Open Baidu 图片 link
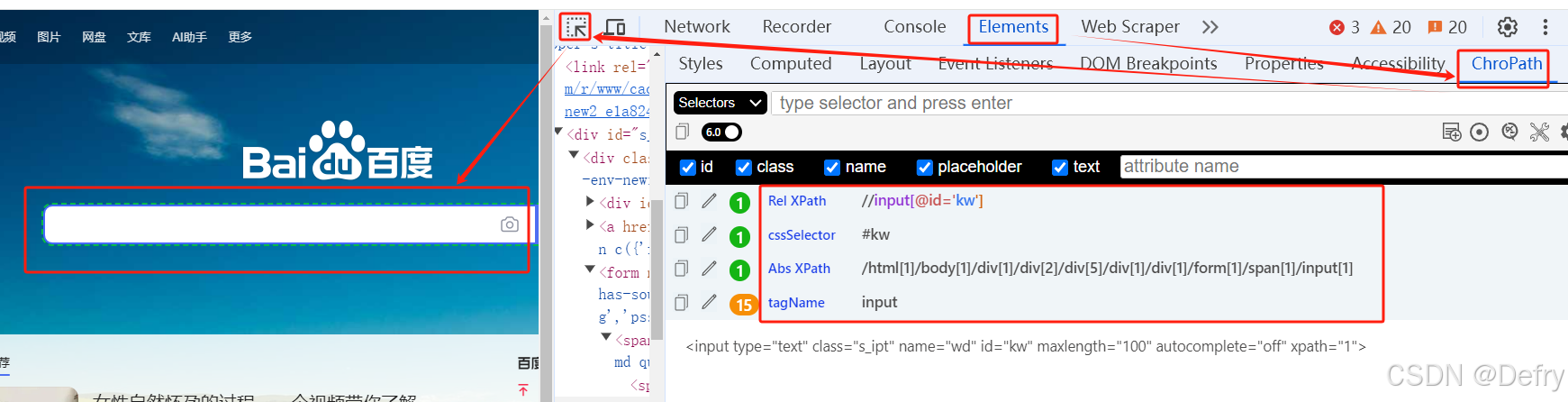The image size is (1568, 402). (49, 37)
